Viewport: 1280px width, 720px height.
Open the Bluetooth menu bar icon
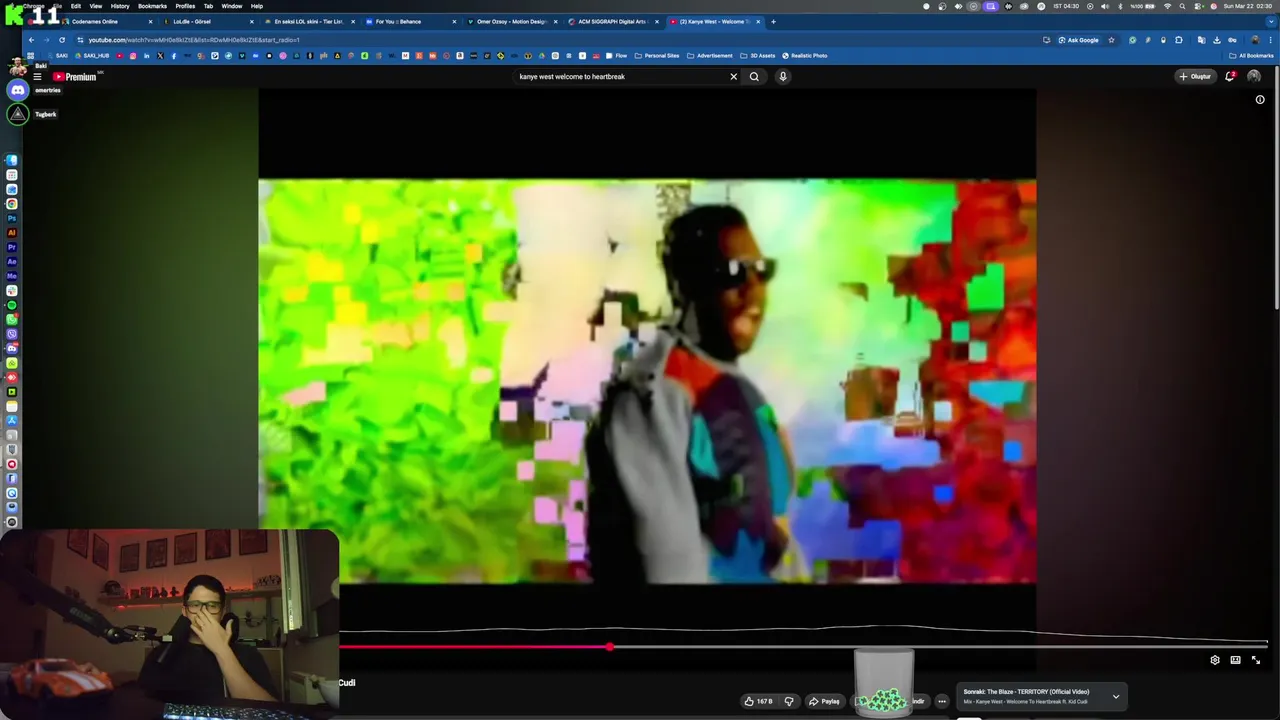(x=1119, y=6)
